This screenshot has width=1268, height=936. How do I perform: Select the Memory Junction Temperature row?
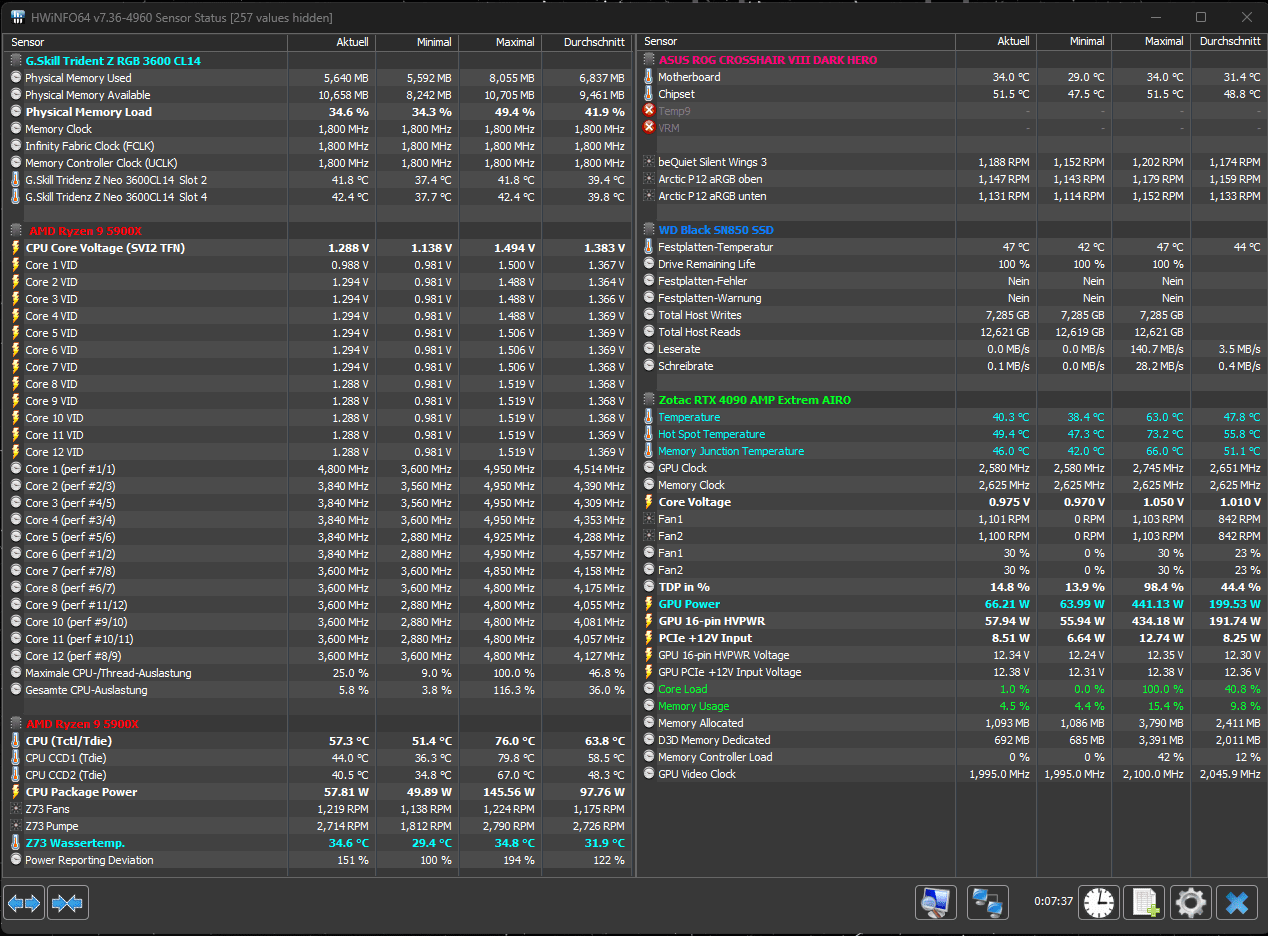(x=952, y=451)
